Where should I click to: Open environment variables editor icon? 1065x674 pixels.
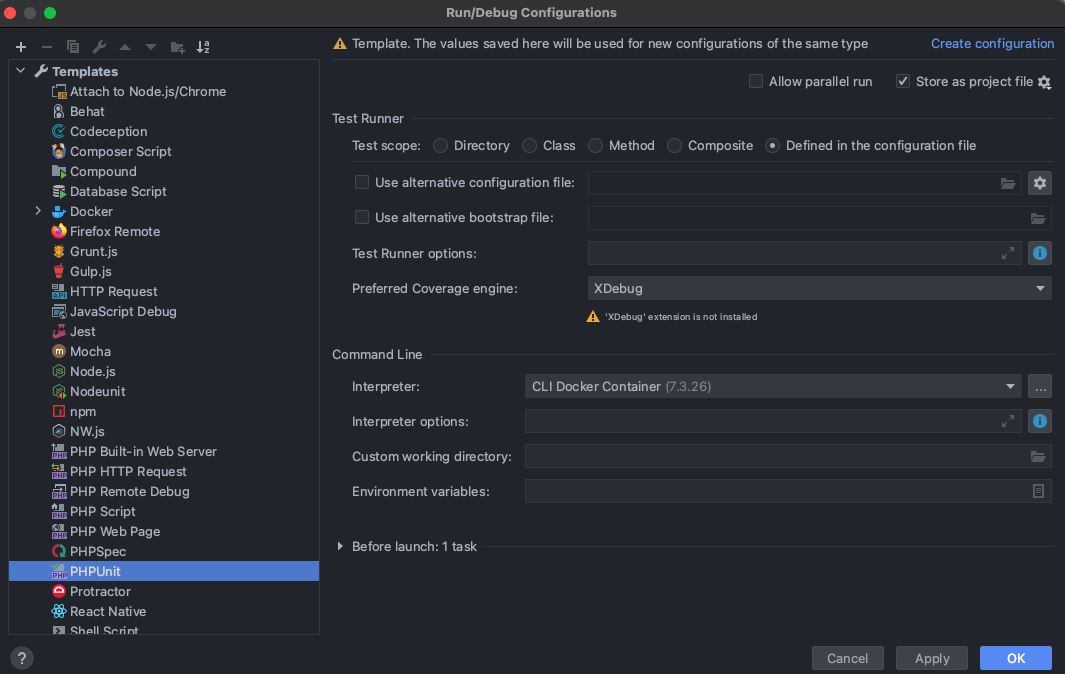pyautogui.click(x=1038, y=491)
